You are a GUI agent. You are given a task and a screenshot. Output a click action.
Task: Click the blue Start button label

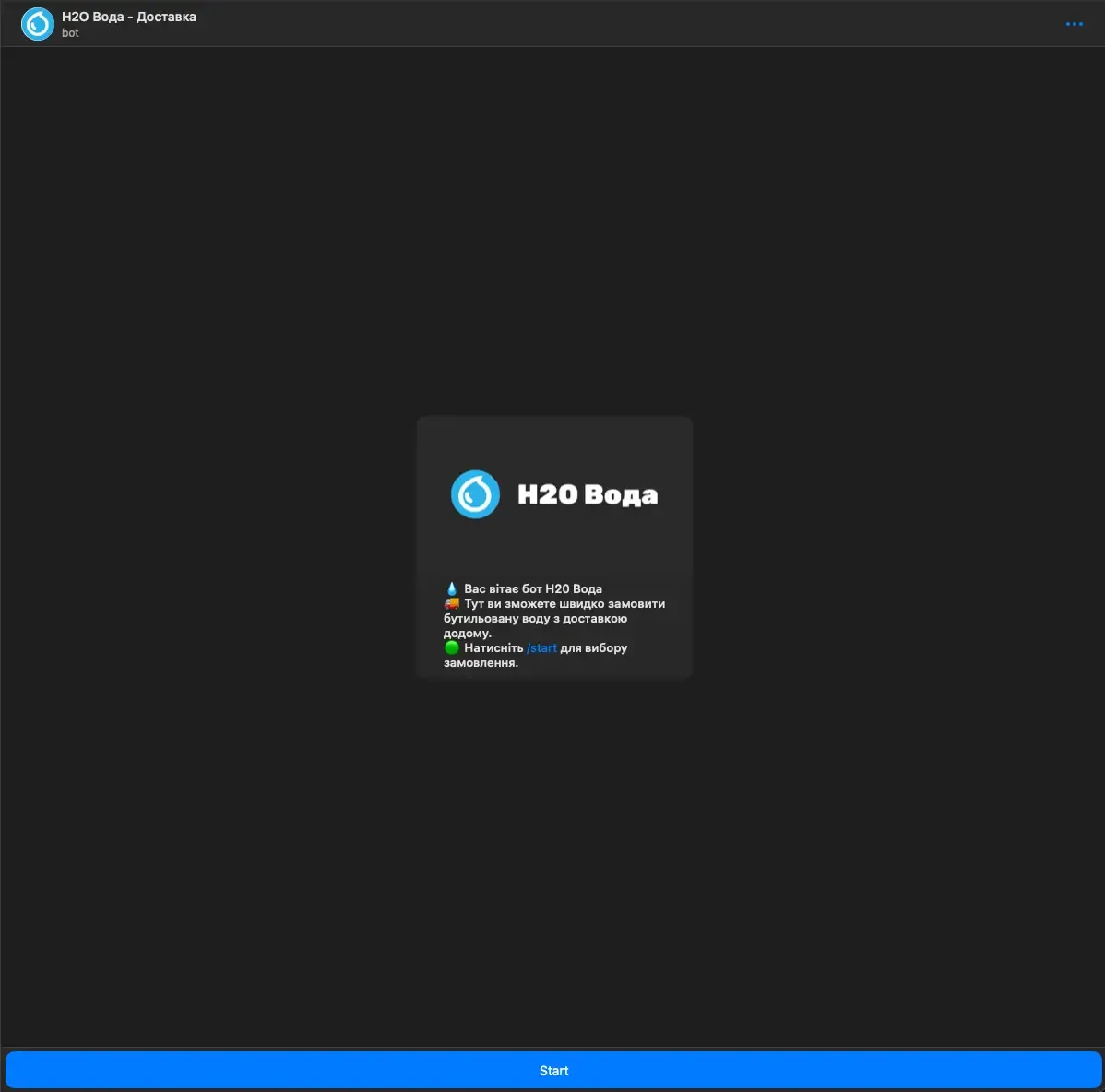(x=553, y=1070)
